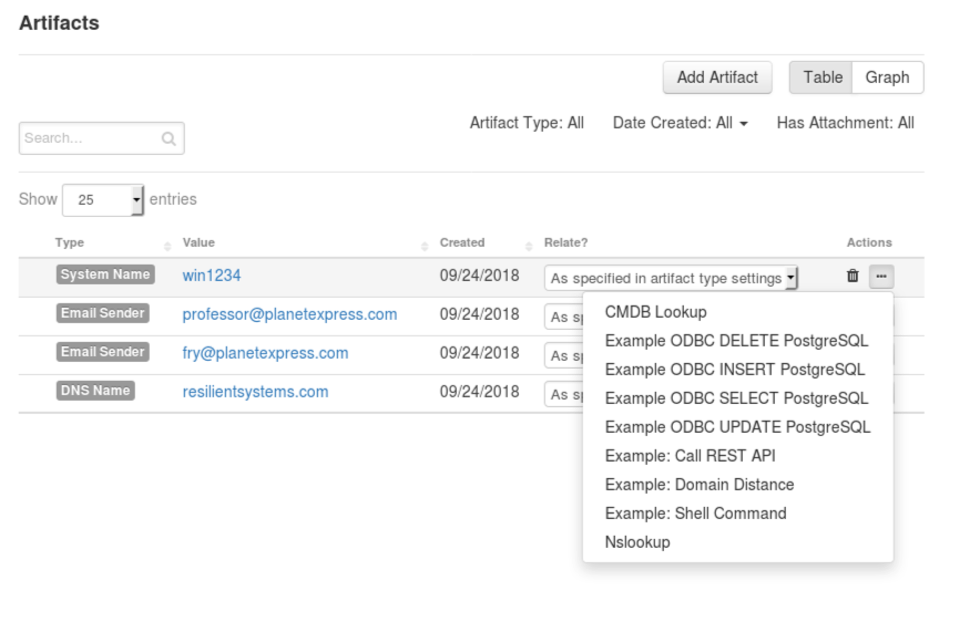Click inside the Search field
The image size is (977, 618).
[x=90, y=138]
